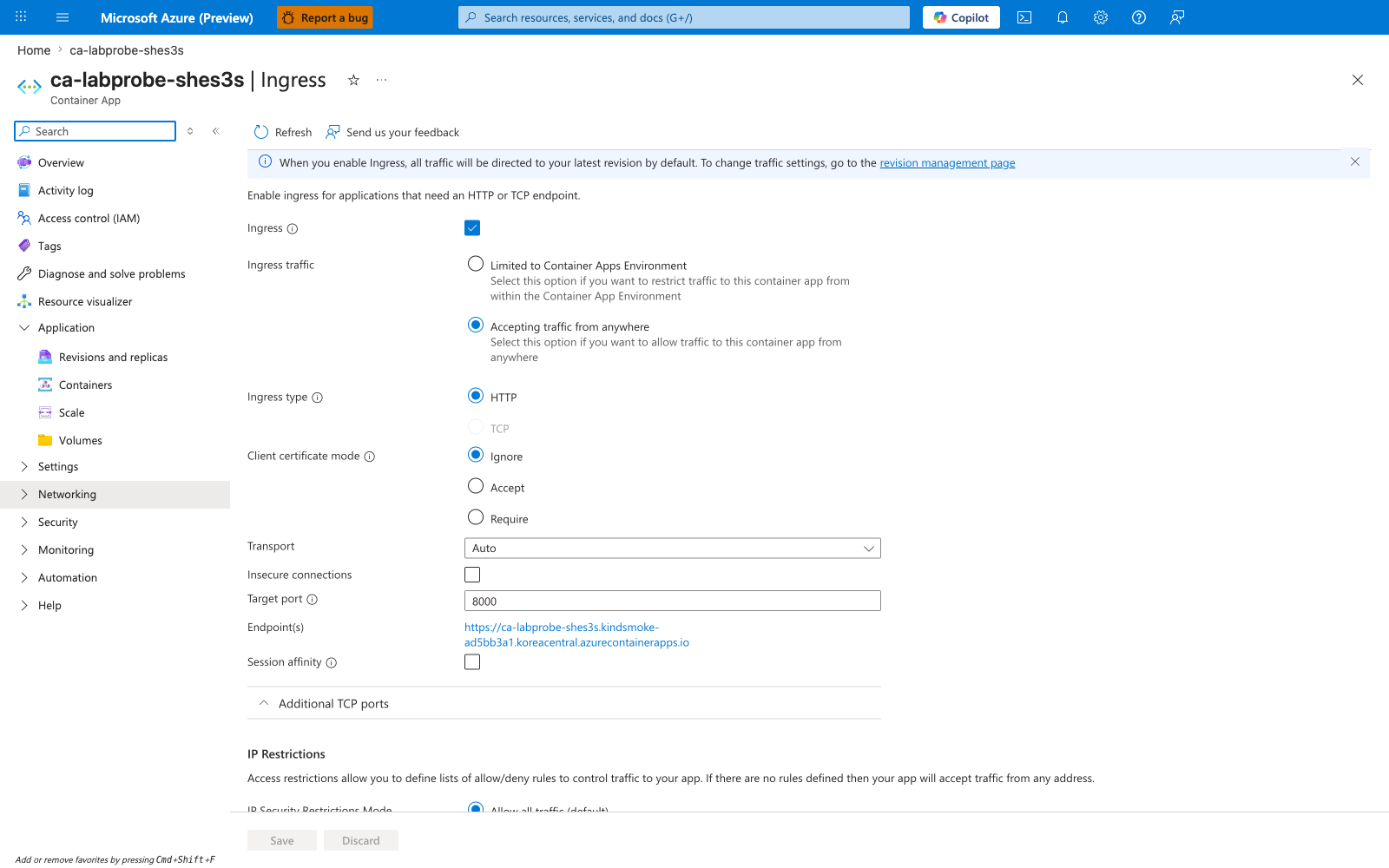Image resolution: width=1389 pixels, height=868 pixels.
Task: Select the Require client certificate mode
Action: [x=476, y=517]
